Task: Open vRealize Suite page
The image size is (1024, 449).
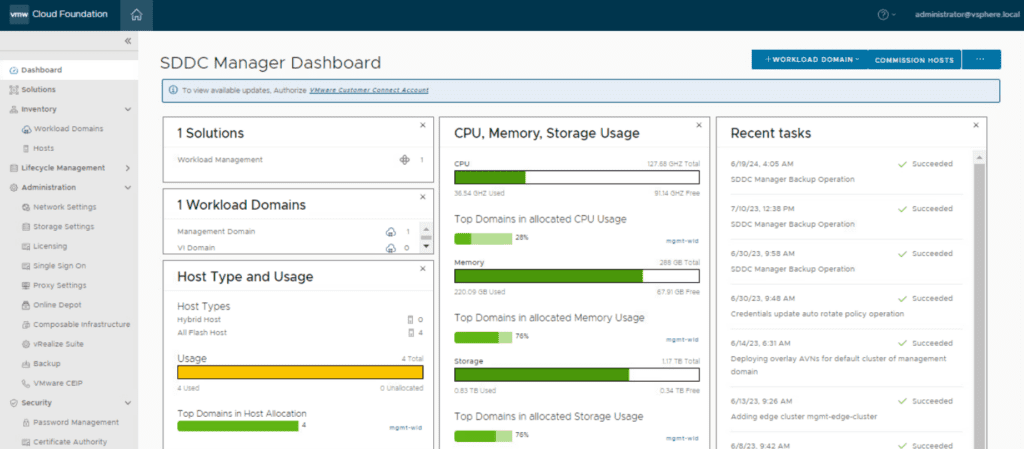Action: pyautogui.click(x=58, y=344)
